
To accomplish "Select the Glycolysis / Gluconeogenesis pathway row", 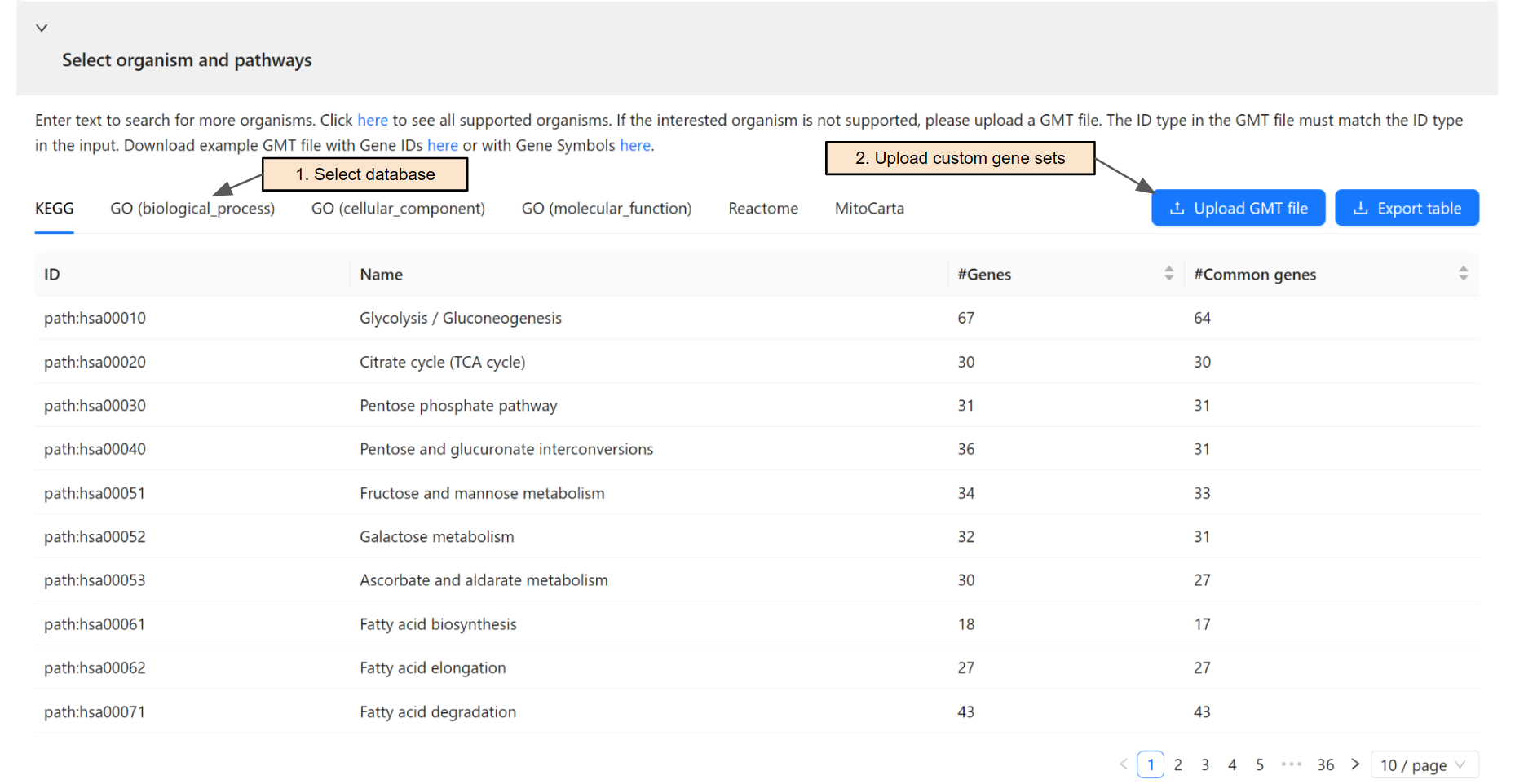I will (x=460, y=318).
